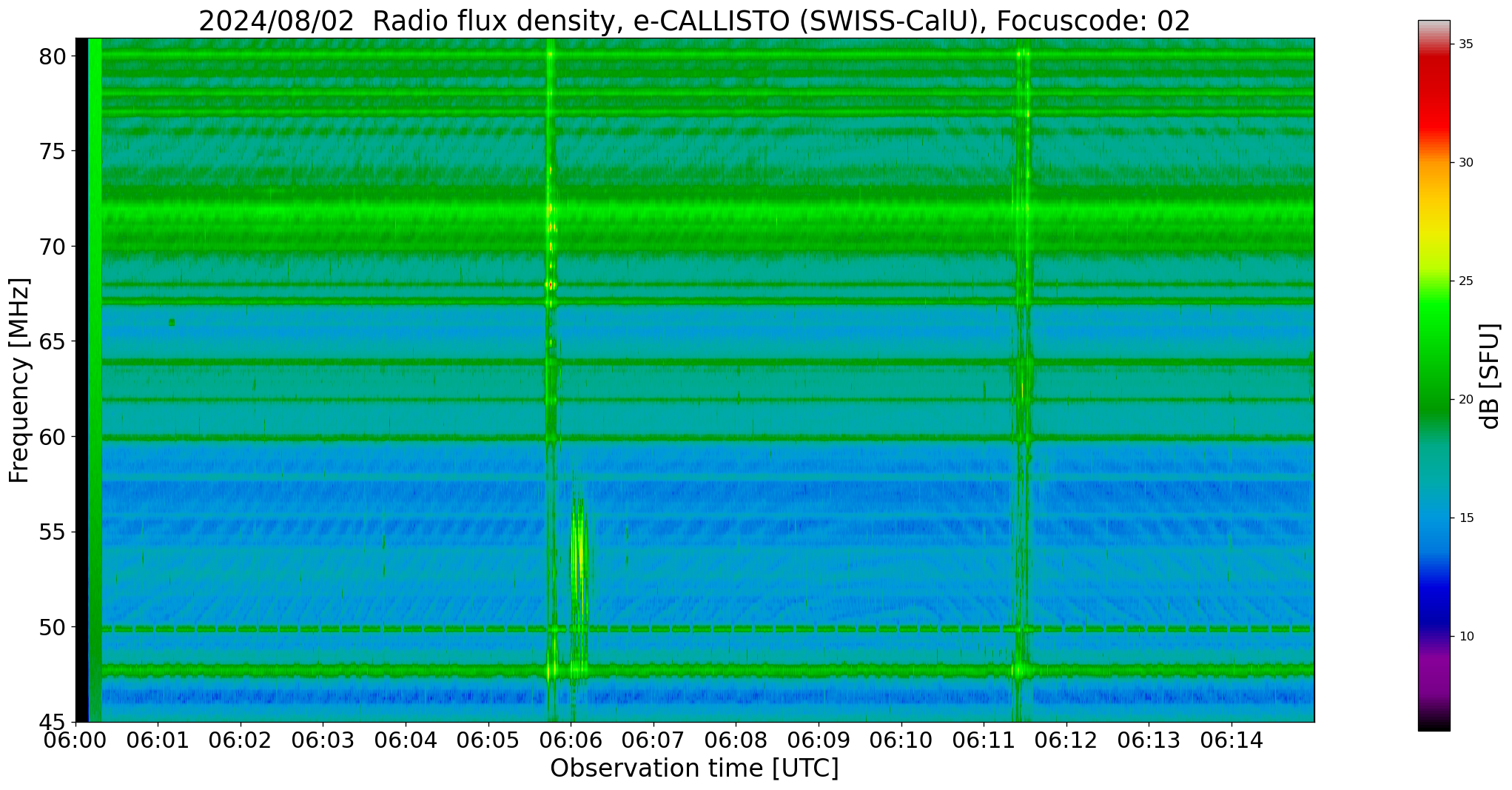
Task: Click the 06:06 time tick label
Action: click(571, 740)
